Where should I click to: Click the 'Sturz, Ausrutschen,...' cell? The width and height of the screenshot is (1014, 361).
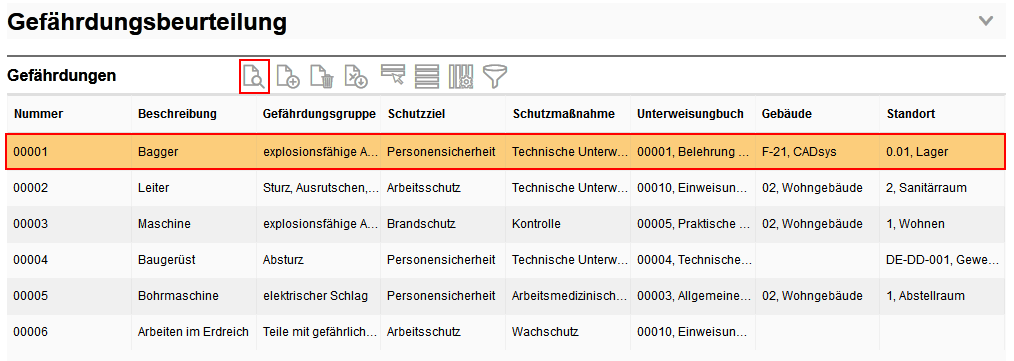(x=319, y=188)
